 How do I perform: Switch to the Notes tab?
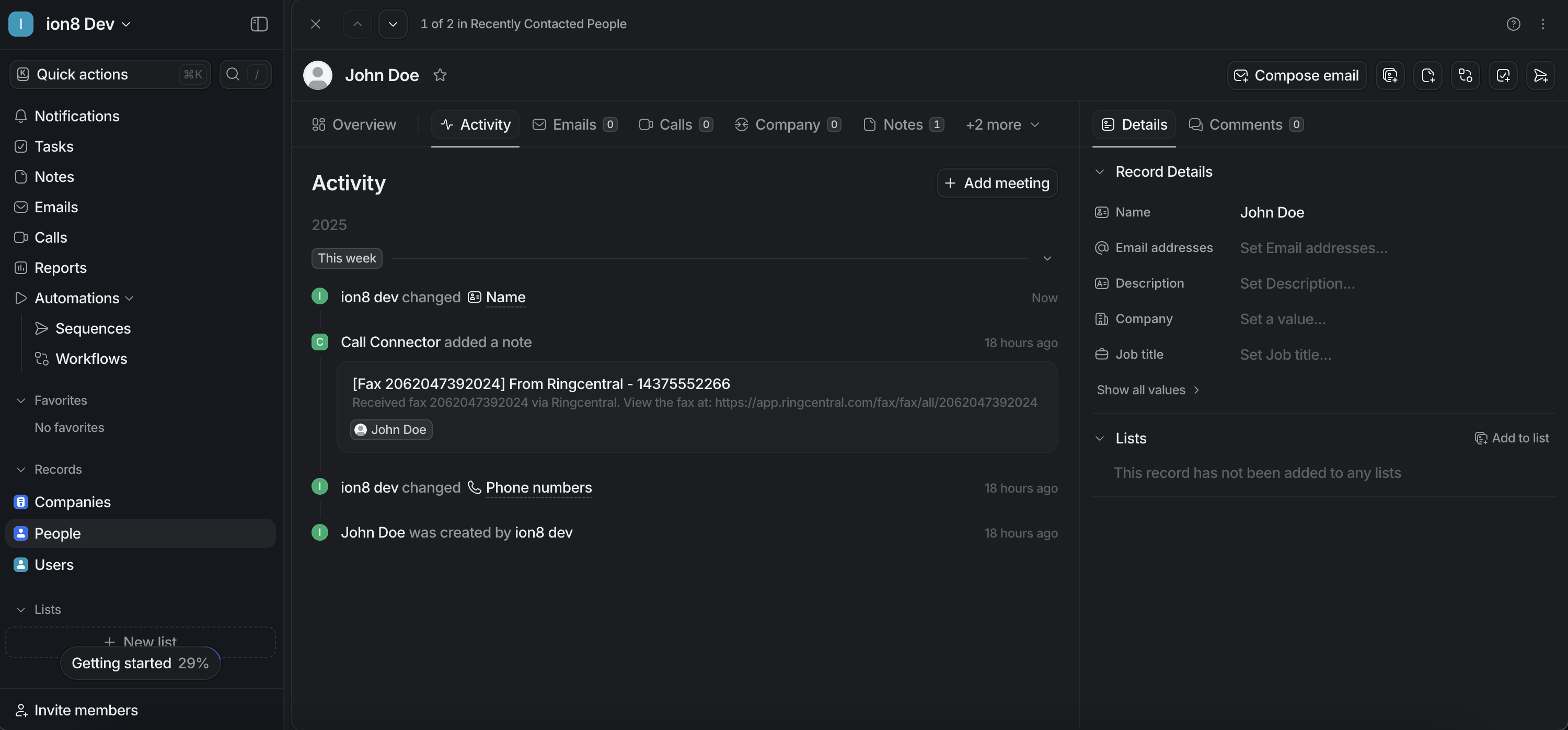(903, 124)
